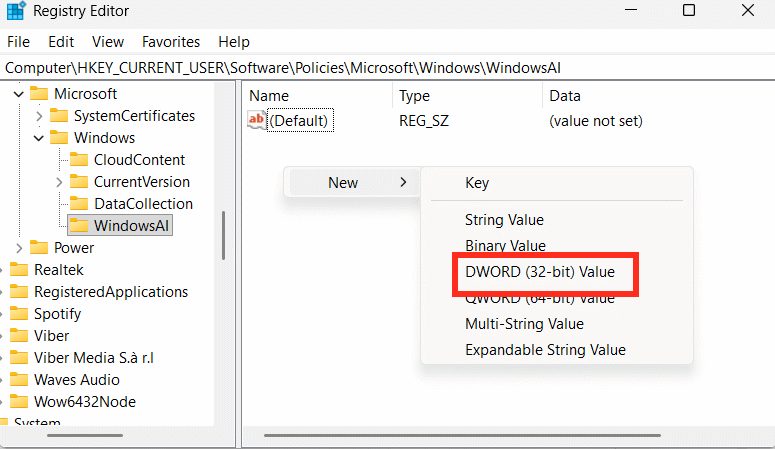Screen dimensions: 775x449
Task: Click the Power folder icon
Action: pyautogui.click(x=39, y=247)
